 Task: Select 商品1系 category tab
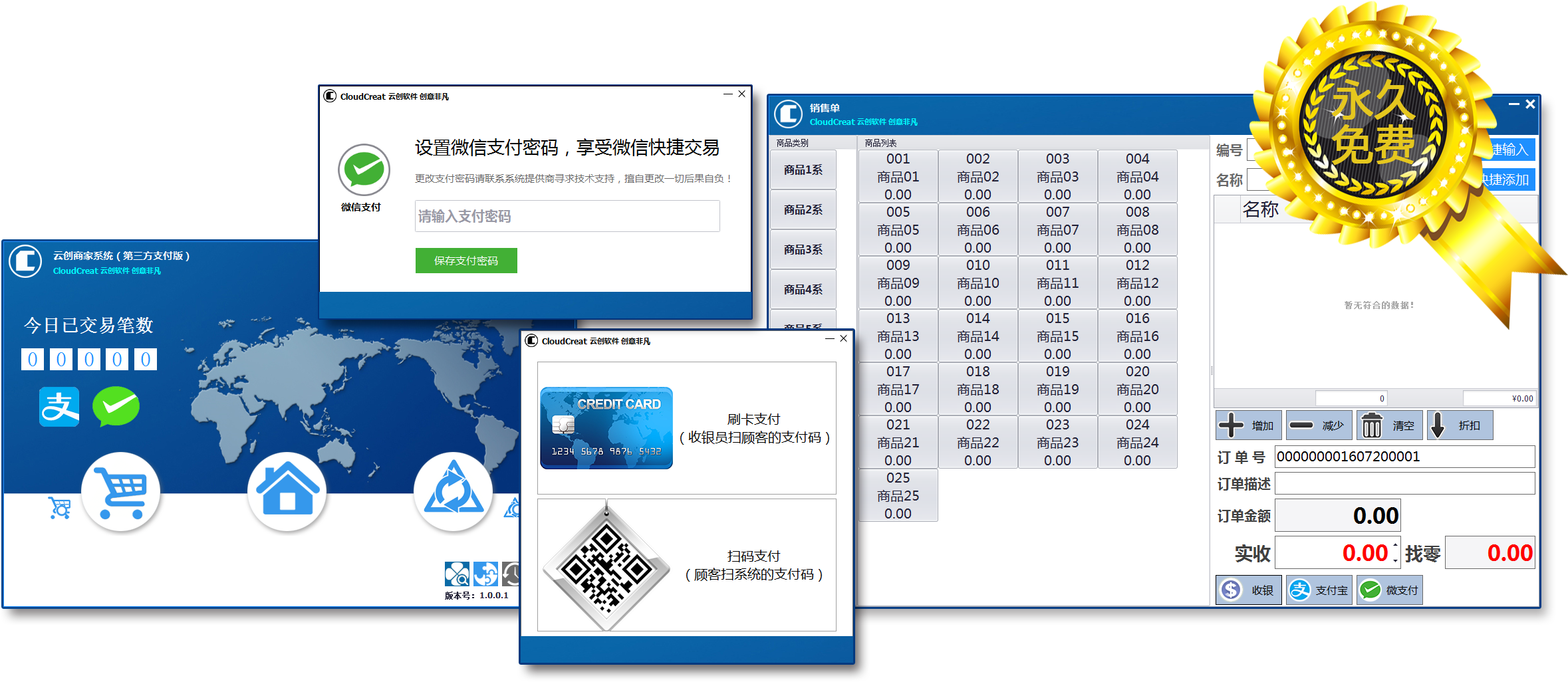[803, 170]
